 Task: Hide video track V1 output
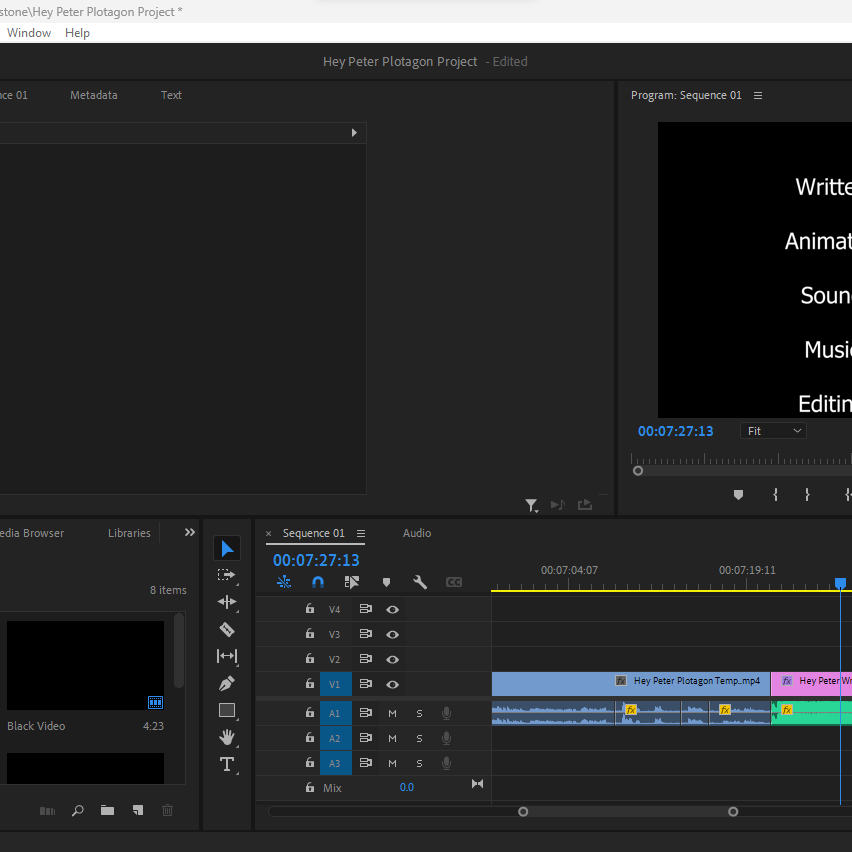click(393, 685)
